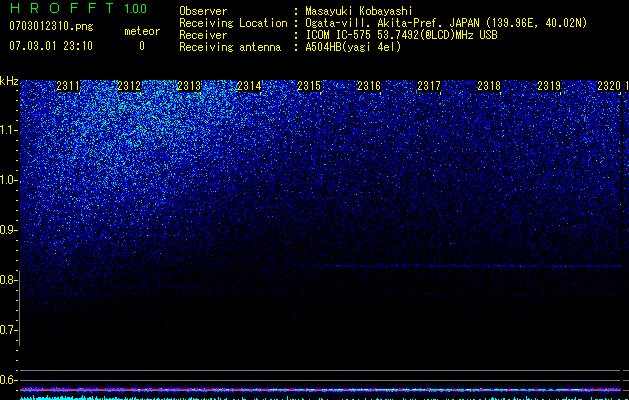The width and height of the screenshot is (629, 400).
Task: Click the 1.0 frequency tick label
Action: tap(8, 181)
